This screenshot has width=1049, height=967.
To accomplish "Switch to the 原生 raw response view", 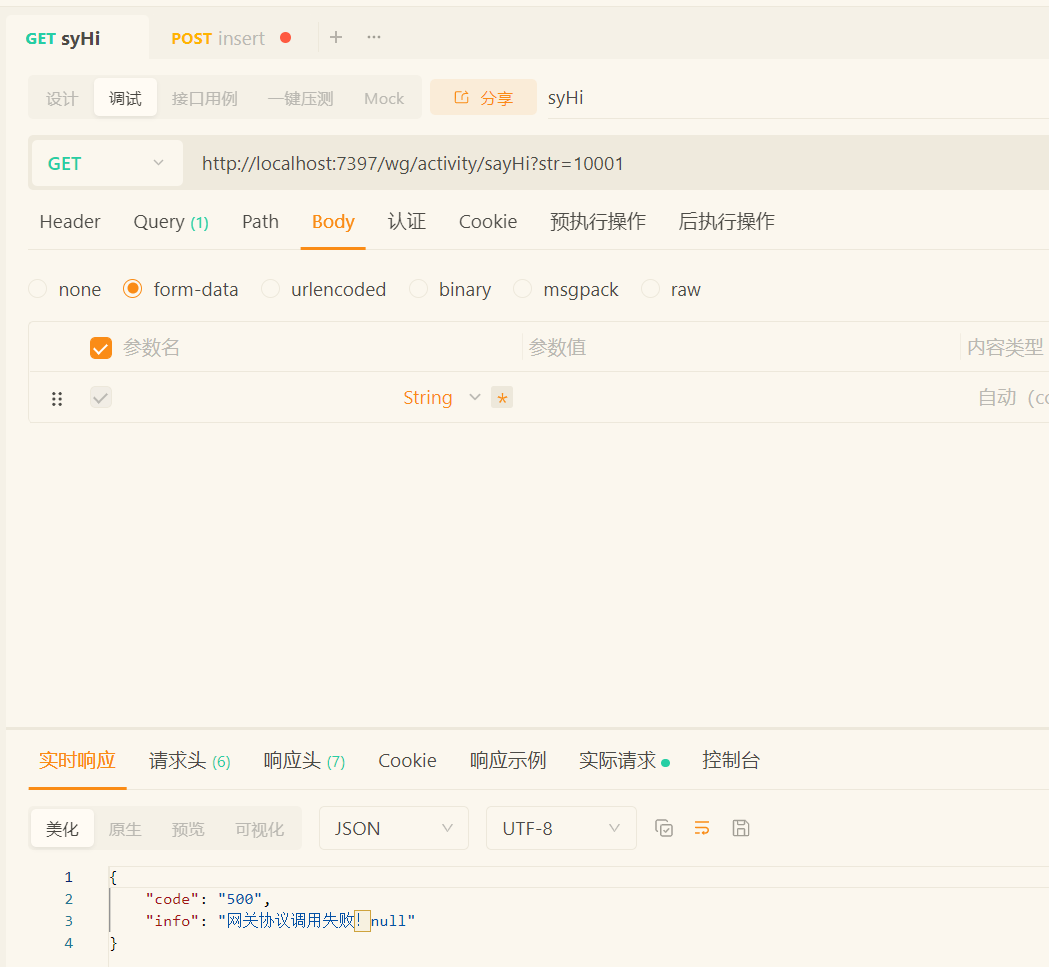I will 125,829.
